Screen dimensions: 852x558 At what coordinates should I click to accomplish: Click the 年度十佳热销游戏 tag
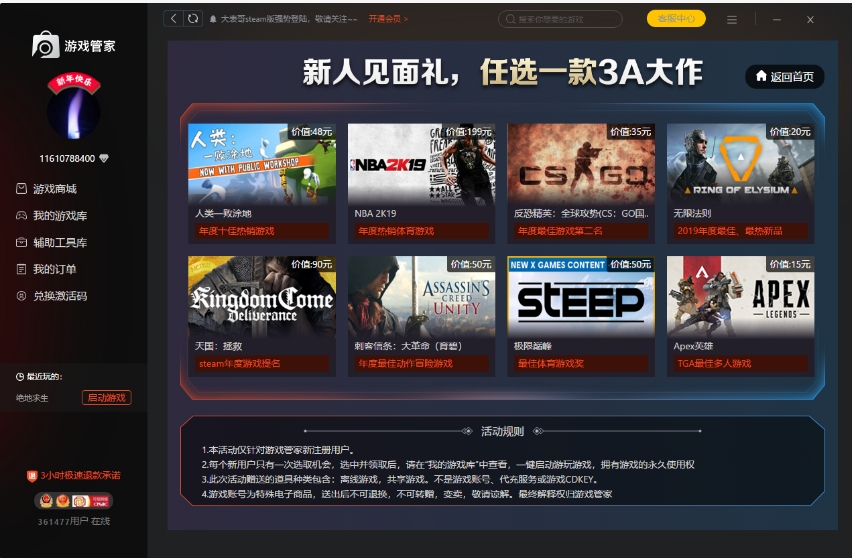(x=261, y=231)
